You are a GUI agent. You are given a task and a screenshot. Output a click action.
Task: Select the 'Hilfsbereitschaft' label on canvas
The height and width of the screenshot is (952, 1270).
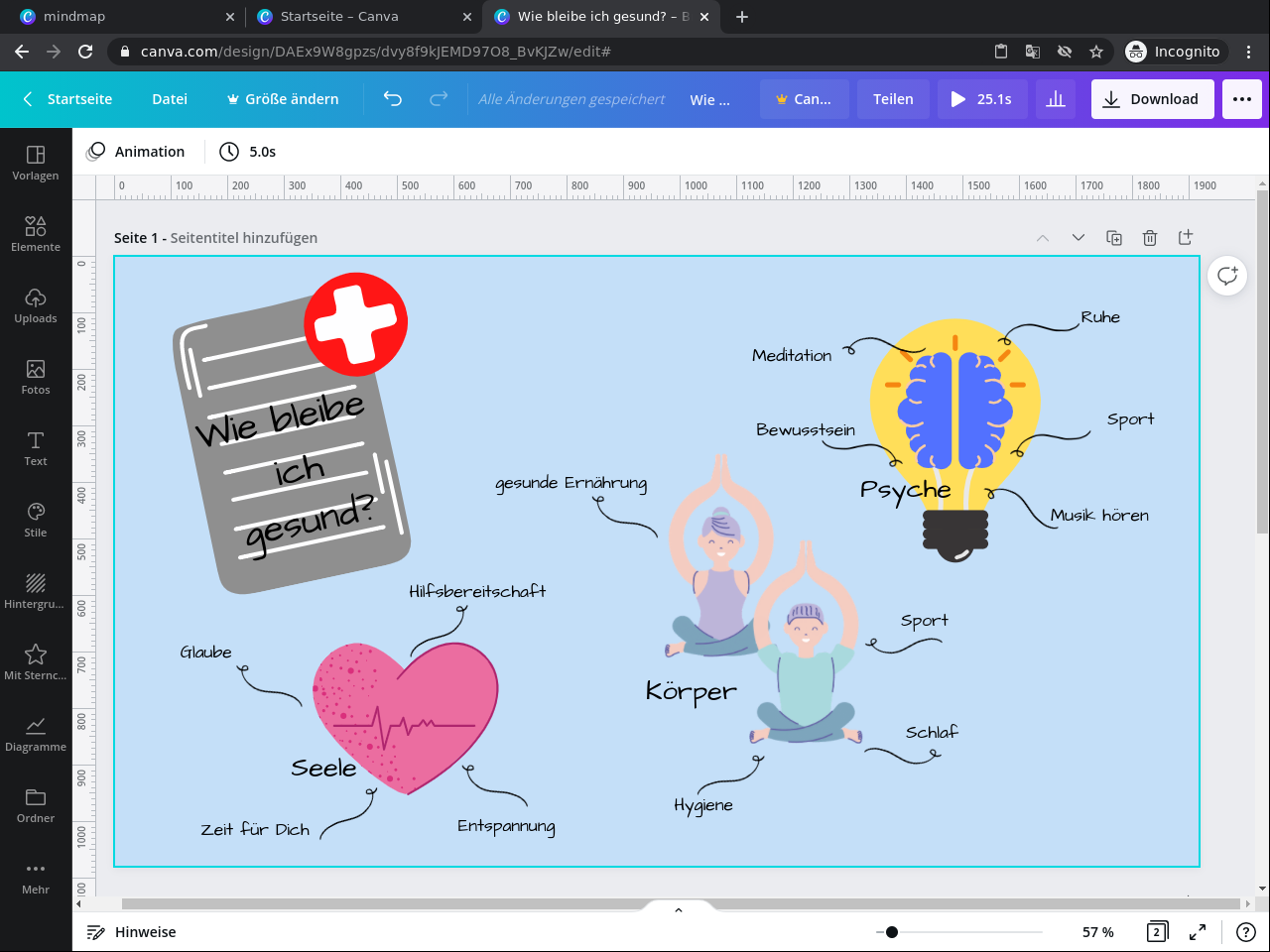click(477, 591)
